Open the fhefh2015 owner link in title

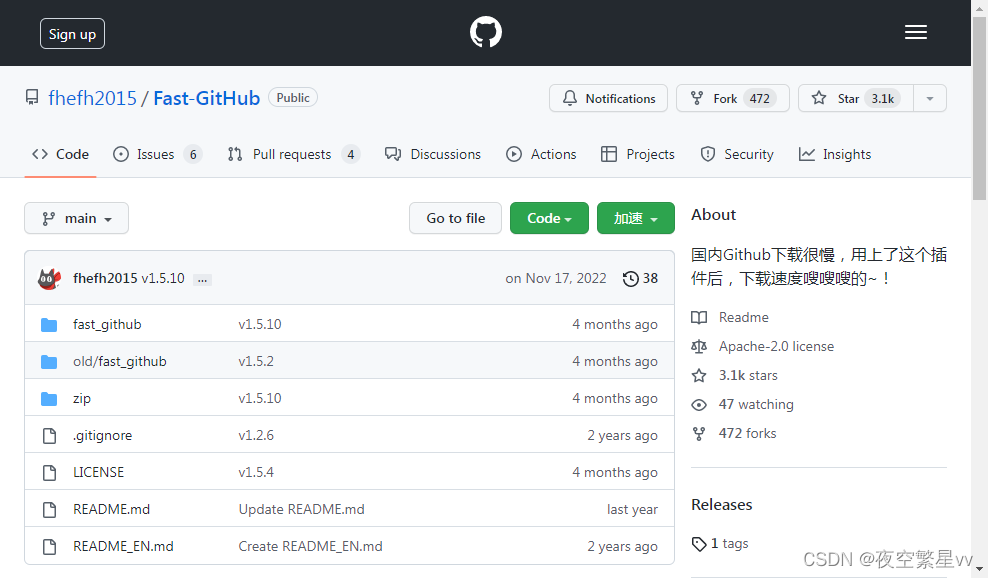pyautogui.click(x=92, y=98)
